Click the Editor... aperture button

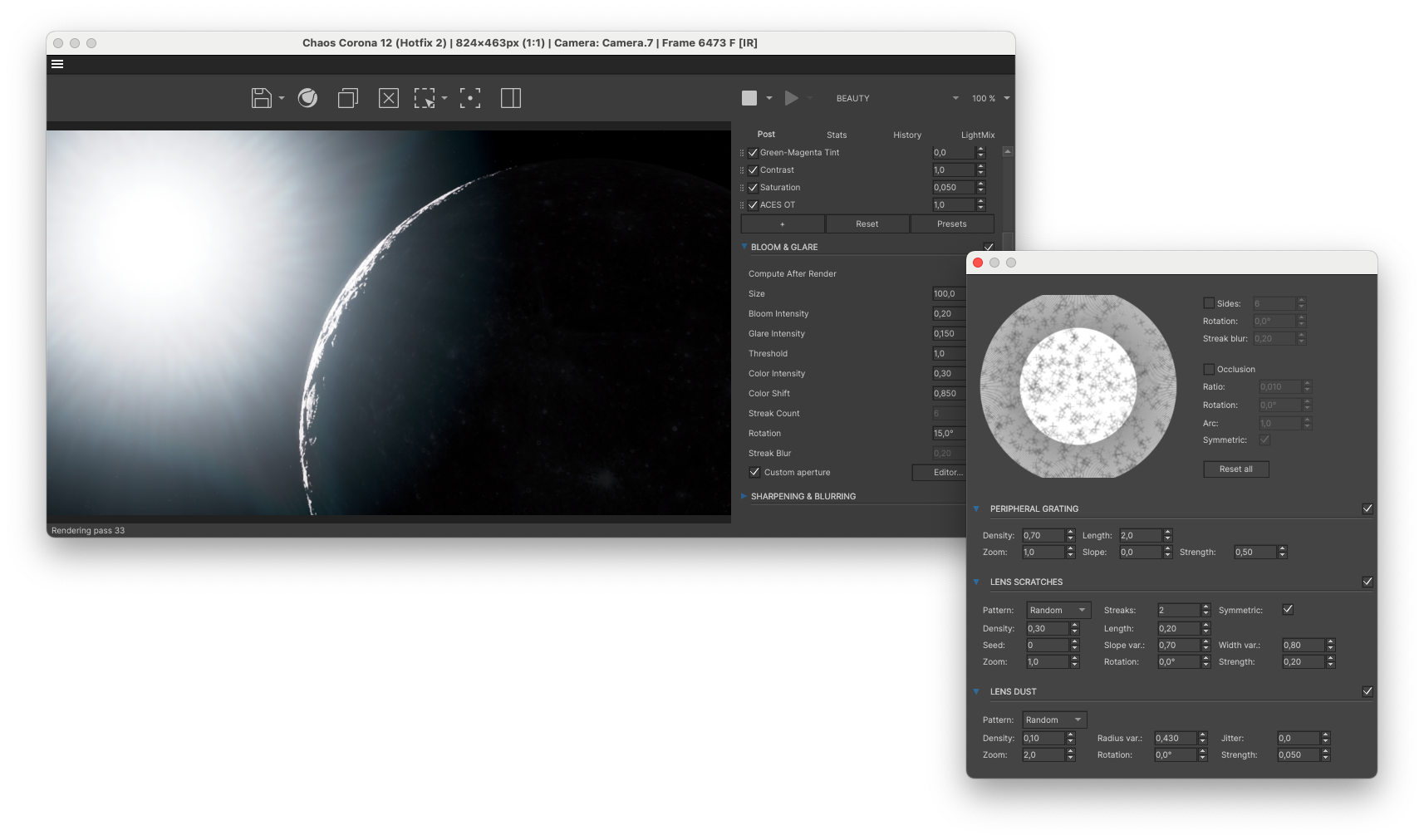(x=940, y=472)
